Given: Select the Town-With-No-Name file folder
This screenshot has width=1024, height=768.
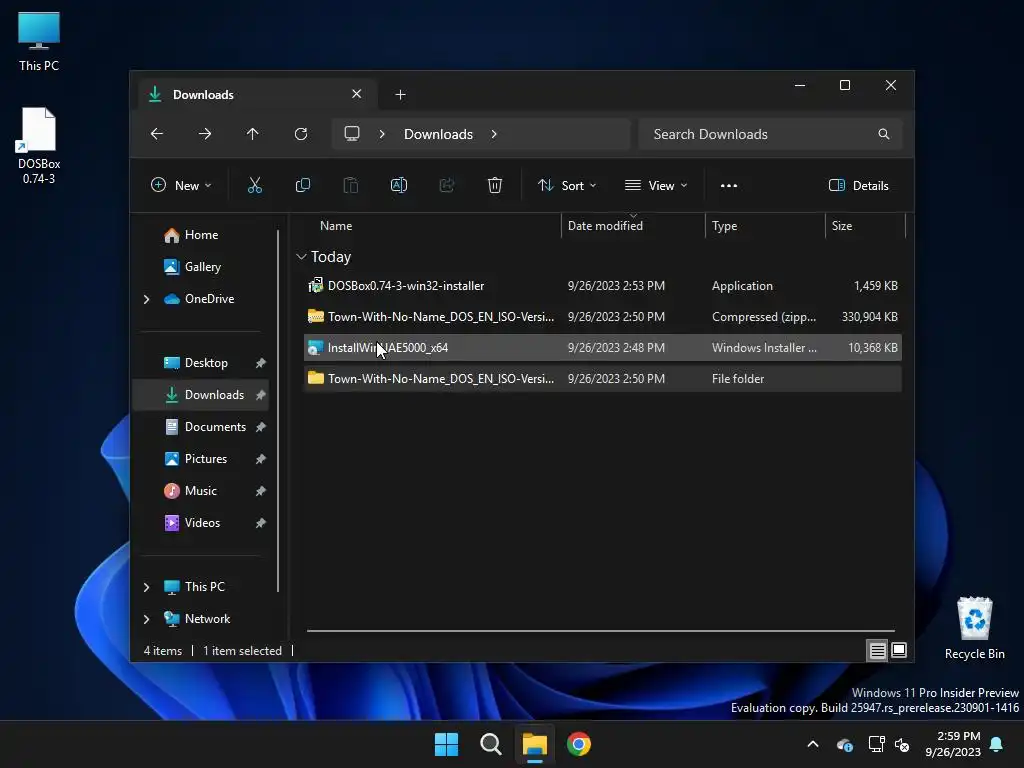Looking at the screenshot, I should click(602, 379).
